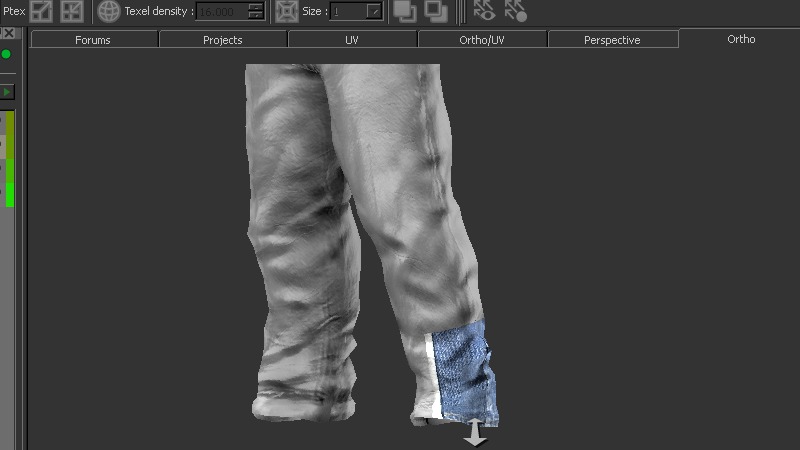Click the first Ptex square icon
Screen dimensions: 800x450
(x=41, y=11)
